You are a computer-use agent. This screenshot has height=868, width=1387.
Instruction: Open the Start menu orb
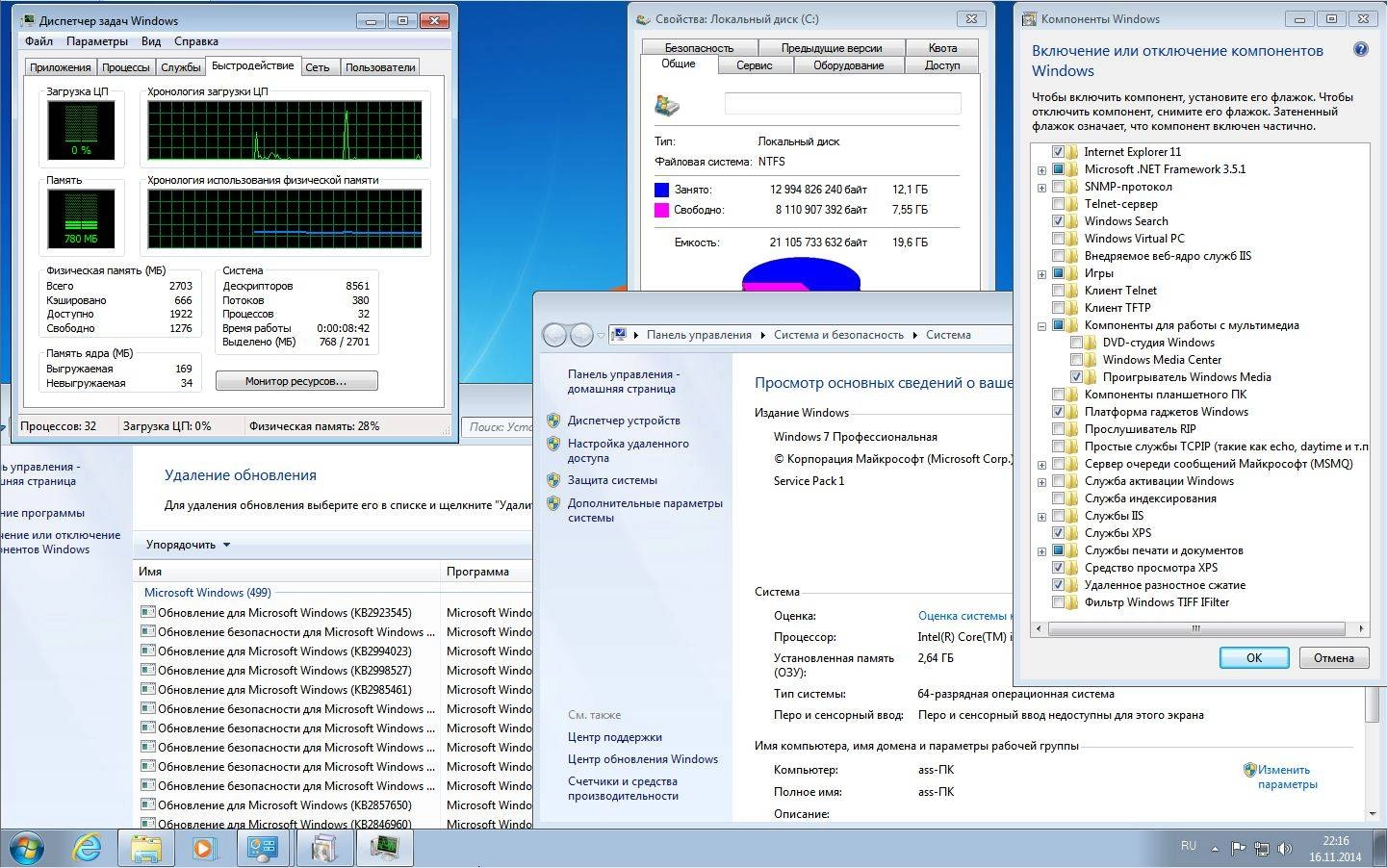26,848
